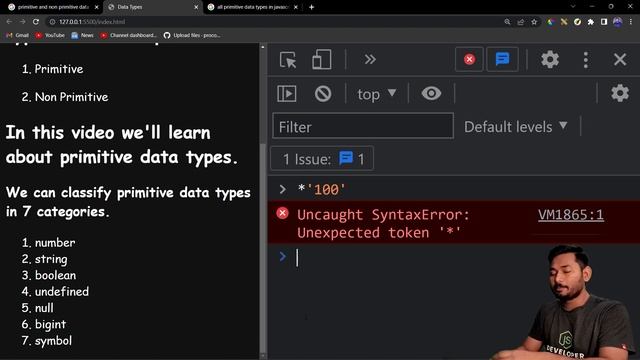This screenshot has width=640, height=360.
Task: Open the YouTube bookmark
Action: [x=50, y=35]
